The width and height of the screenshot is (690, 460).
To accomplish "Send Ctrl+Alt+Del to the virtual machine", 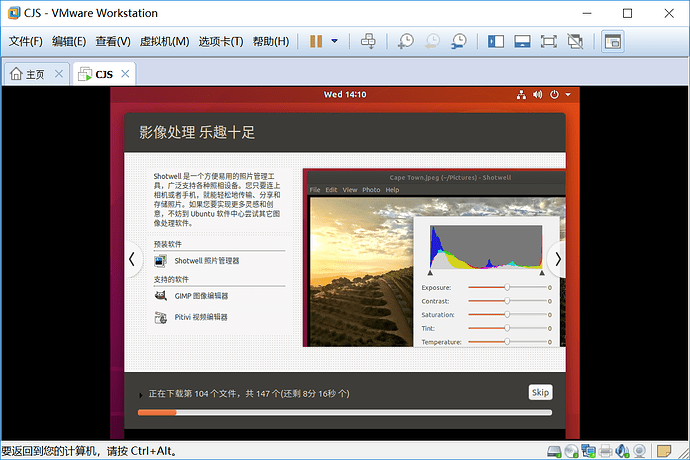I will (368, 41).
